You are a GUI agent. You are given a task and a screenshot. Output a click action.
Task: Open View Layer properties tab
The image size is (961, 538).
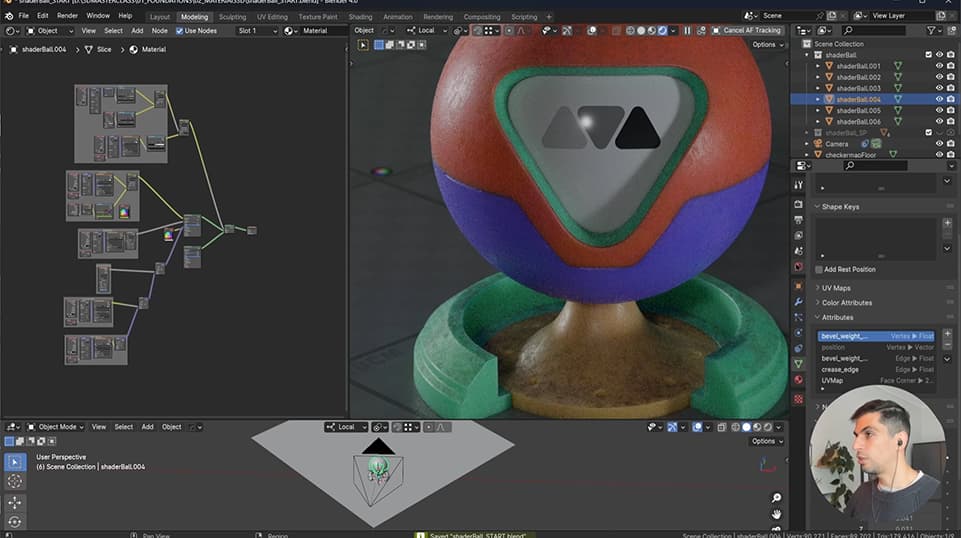[798, 235]
